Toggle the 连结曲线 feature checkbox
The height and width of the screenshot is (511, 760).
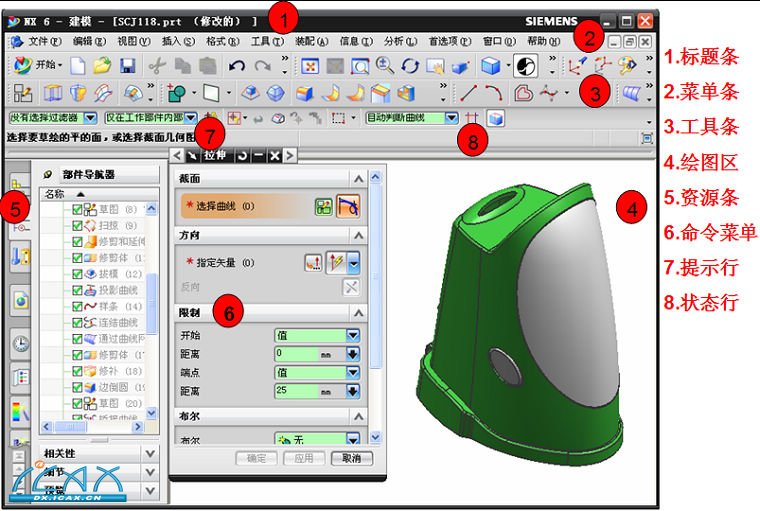77,322
